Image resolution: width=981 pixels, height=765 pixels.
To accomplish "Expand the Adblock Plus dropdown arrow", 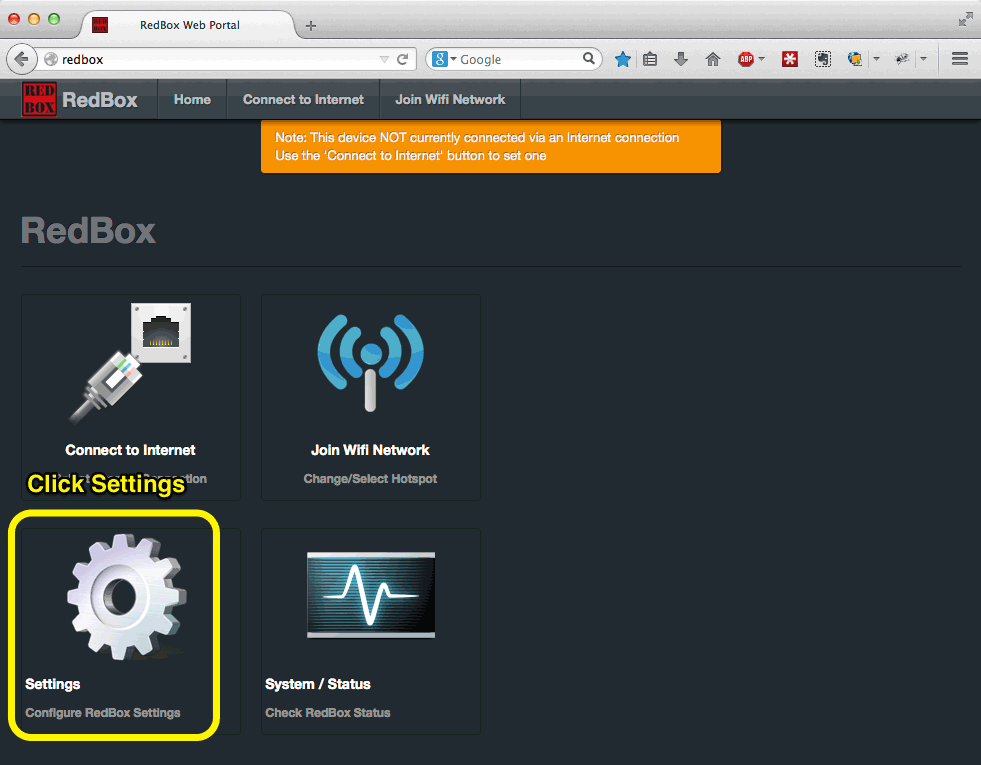I will coord(761,59).
